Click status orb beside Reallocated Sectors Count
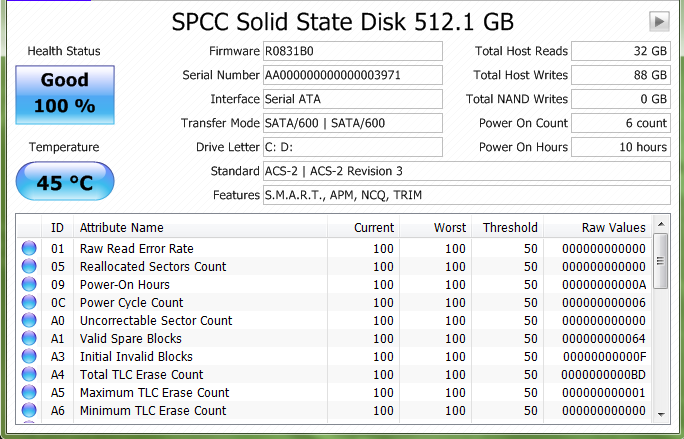This screenshot has width=684, height=439. pyautogui.click(x=29, y=266)
